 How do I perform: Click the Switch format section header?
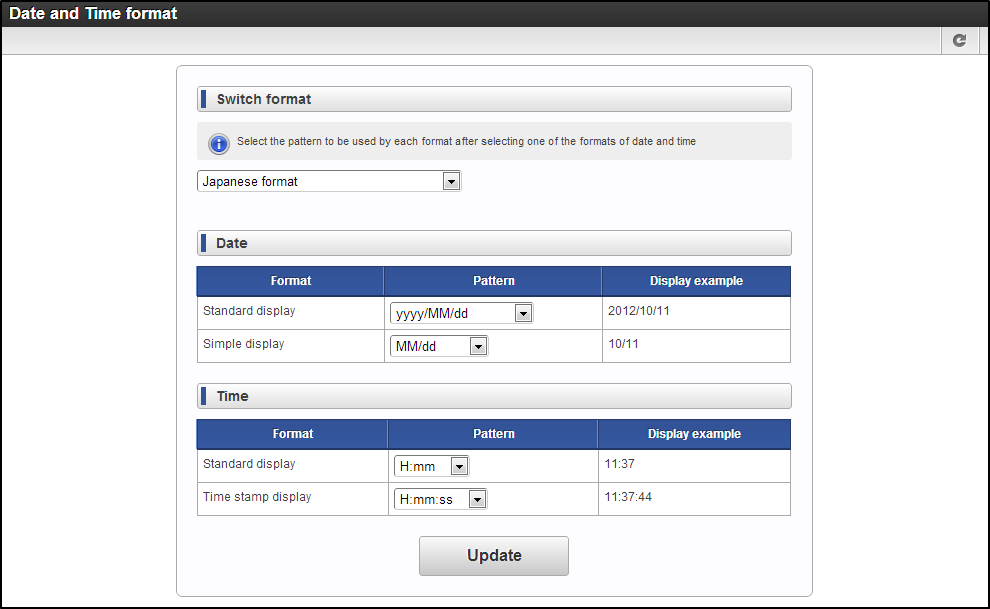pyautogui.click(x=494, y=99)
